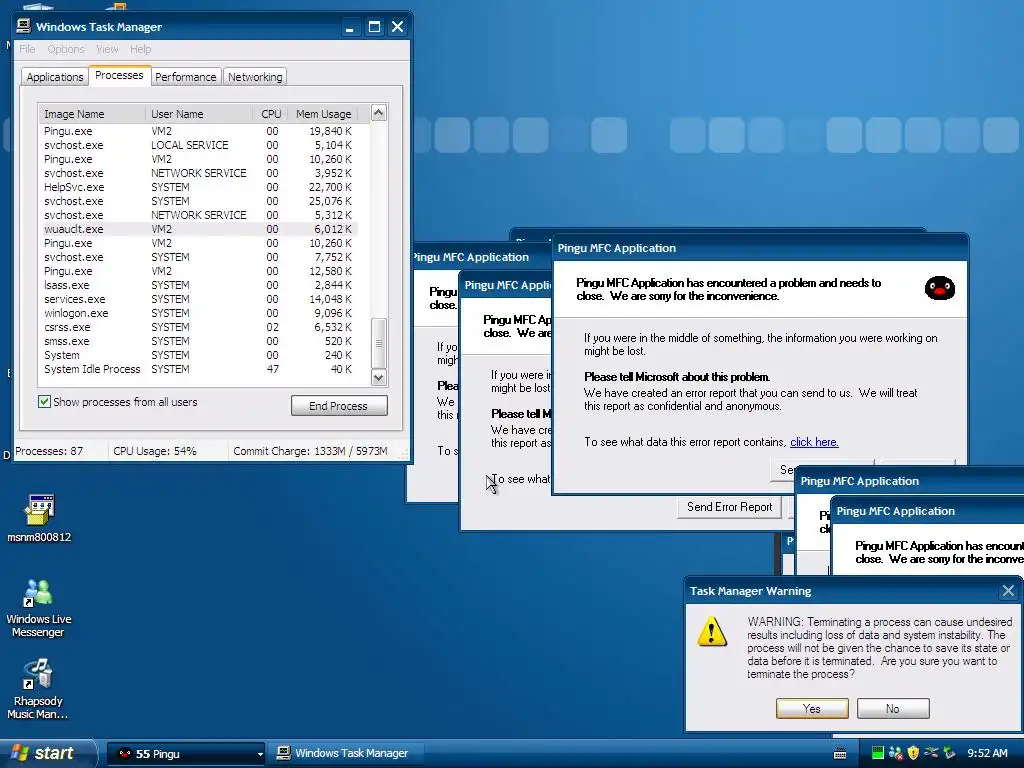Click the Windows Task Manager taskbar button
The width and height of the screenshot is (1024, 768).
pos(346,754)
